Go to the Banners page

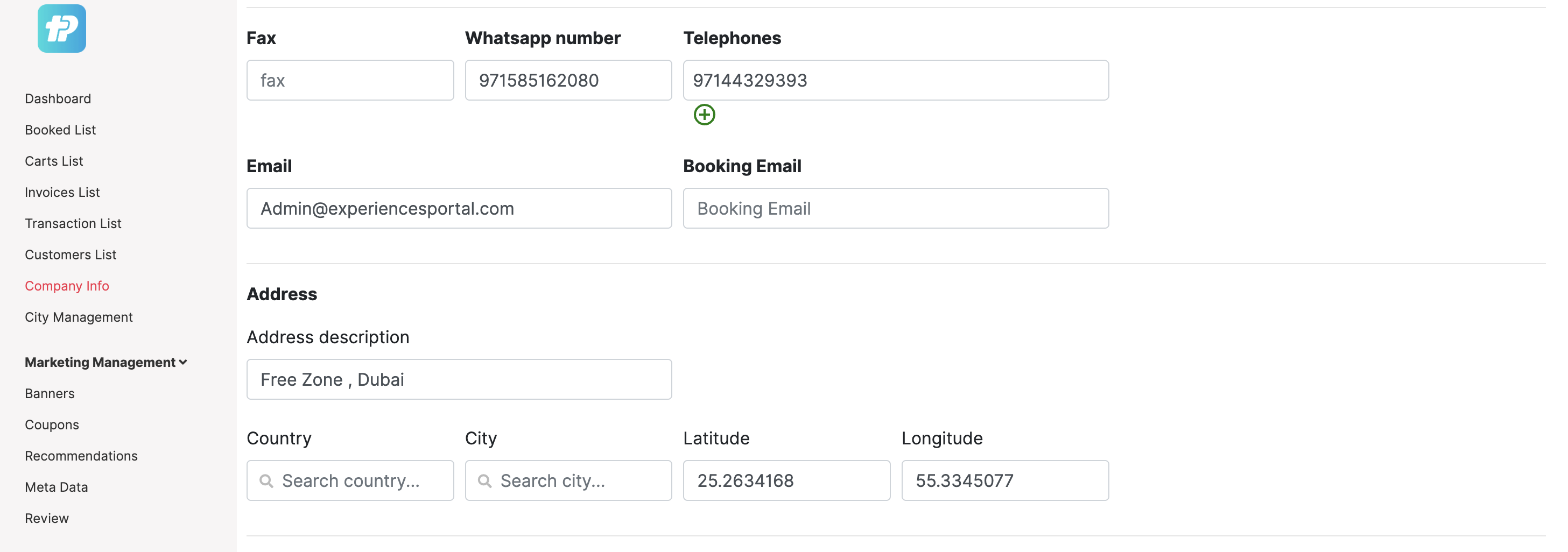(50, 393)
